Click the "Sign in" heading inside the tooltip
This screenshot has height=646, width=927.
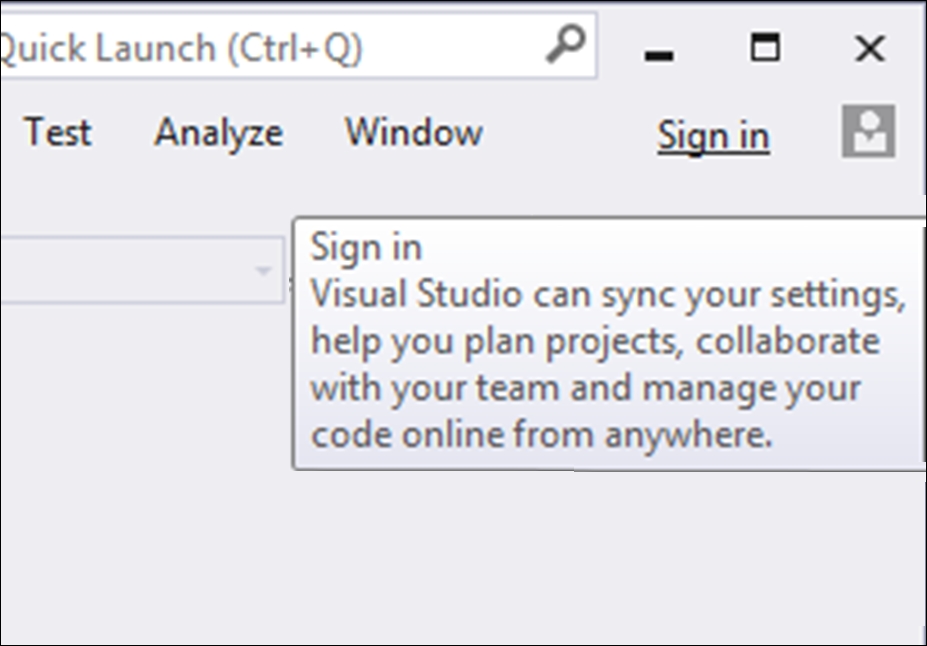click(366, 248)
